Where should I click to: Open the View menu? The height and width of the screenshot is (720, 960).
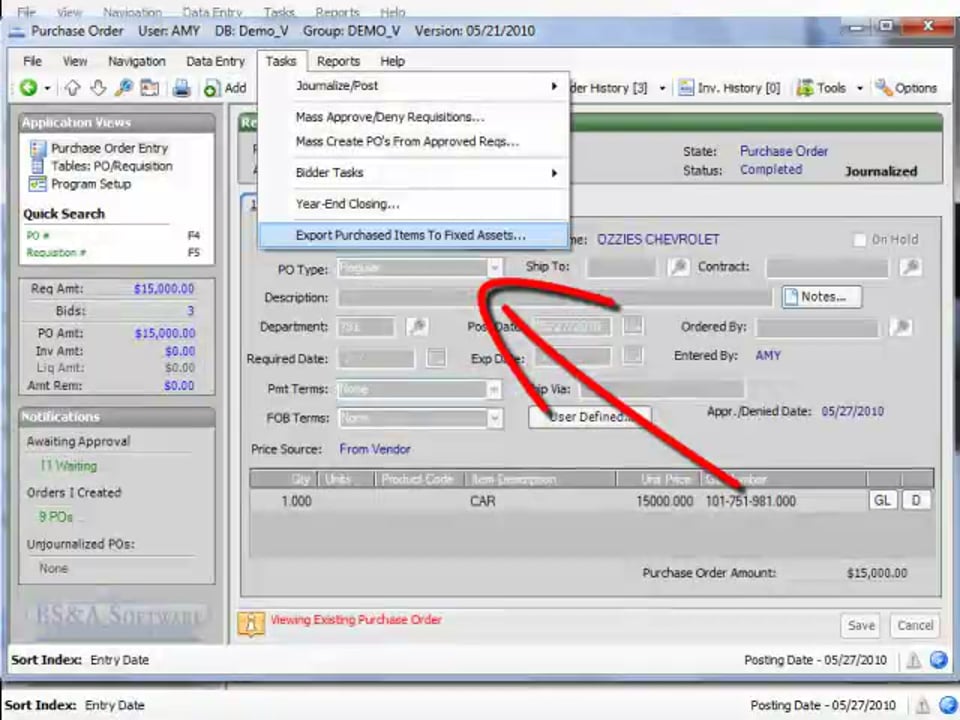(x=75, y=61)
